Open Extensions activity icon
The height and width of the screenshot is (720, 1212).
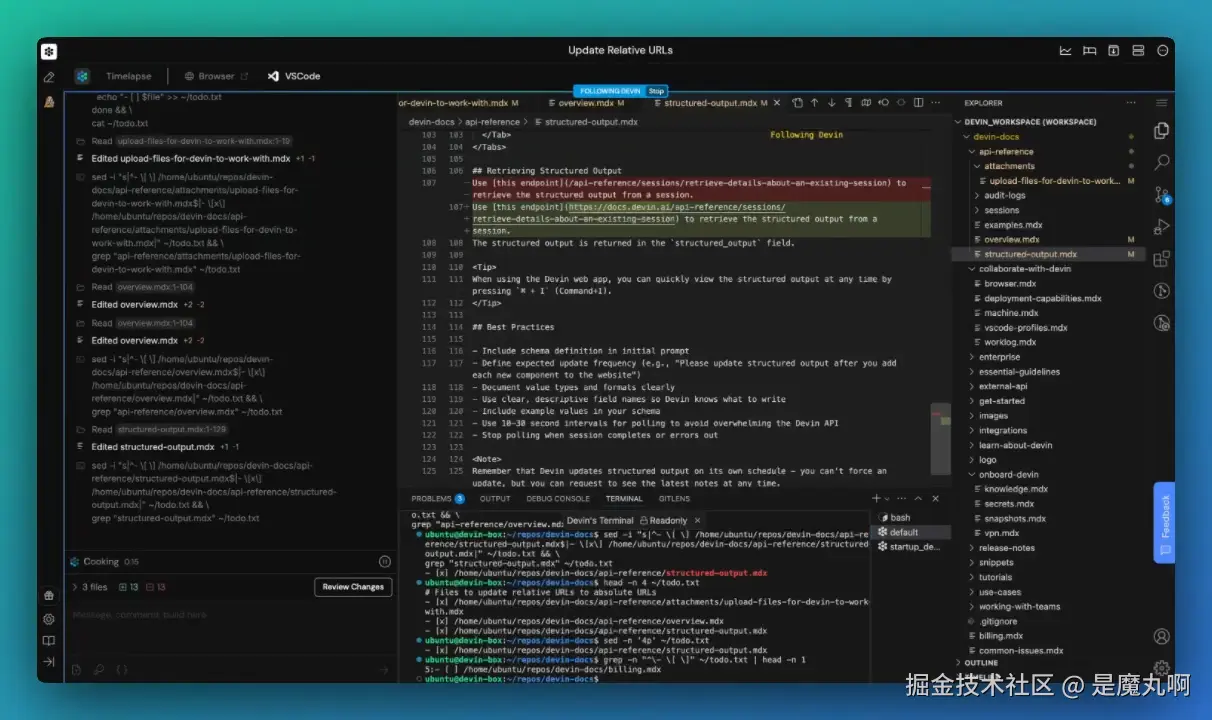pos(1161,260)
